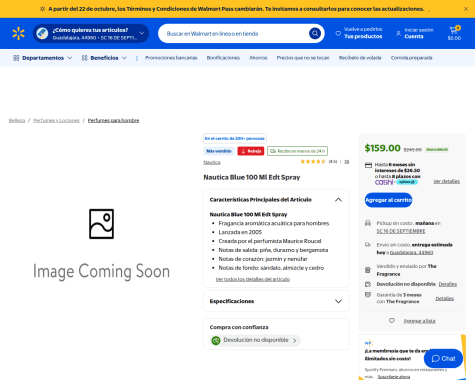This screenshot has width=475, height=380.
Task: Go to Promociones bancarias
Action: tap(171, 58)
